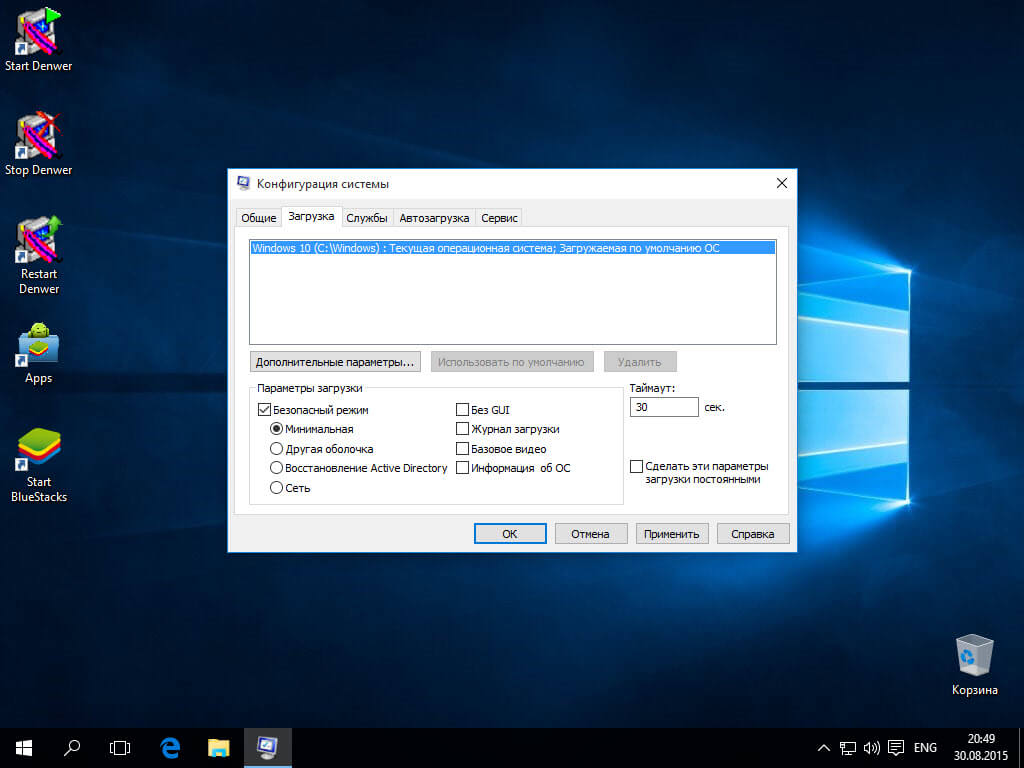
Task: Enable the Информация об ОС checkbox
Action: (462, 468)
